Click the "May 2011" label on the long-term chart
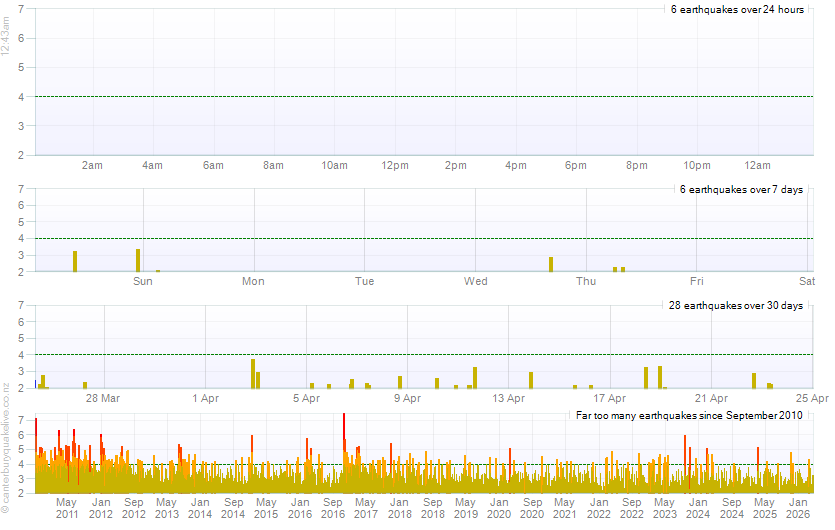 67,507
